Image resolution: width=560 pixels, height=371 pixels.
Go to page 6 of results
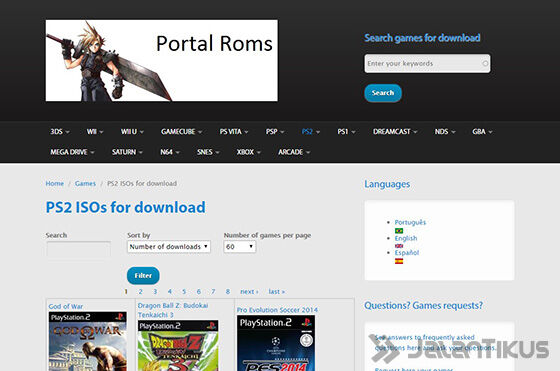(x=199, y=292)
